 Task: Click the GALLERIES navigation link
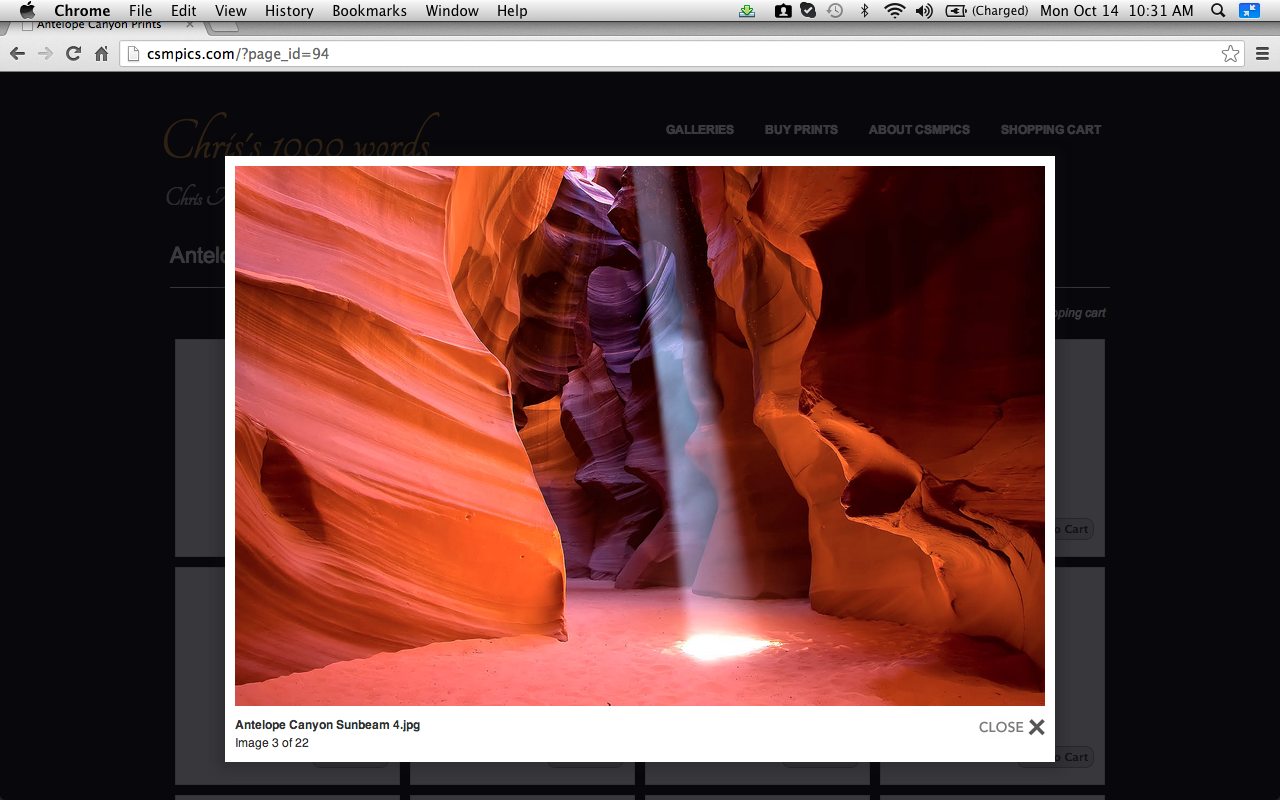[x=700, y=130]
